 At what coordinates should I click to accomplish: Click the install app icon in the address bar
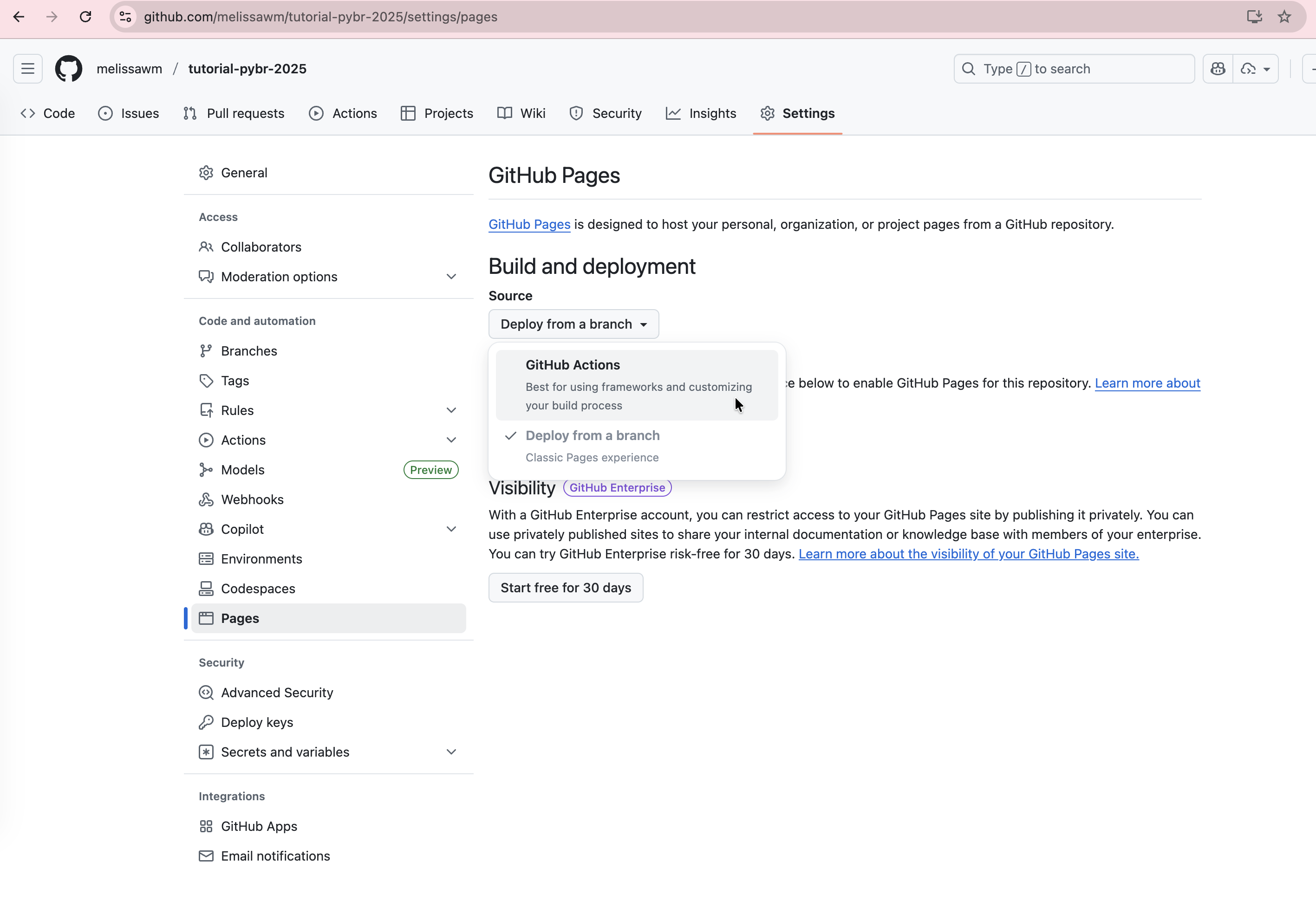click(1254, 17)
